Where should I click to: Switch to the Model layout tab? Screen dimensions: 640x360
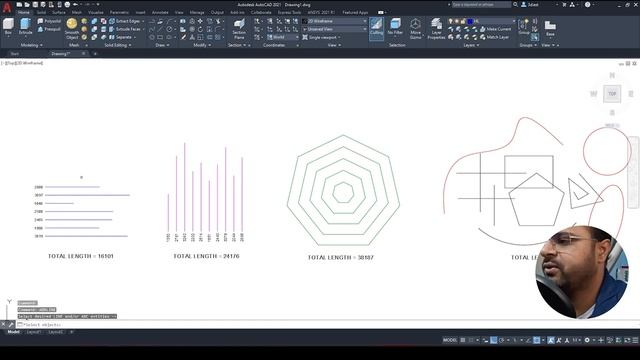coord(13,332)
